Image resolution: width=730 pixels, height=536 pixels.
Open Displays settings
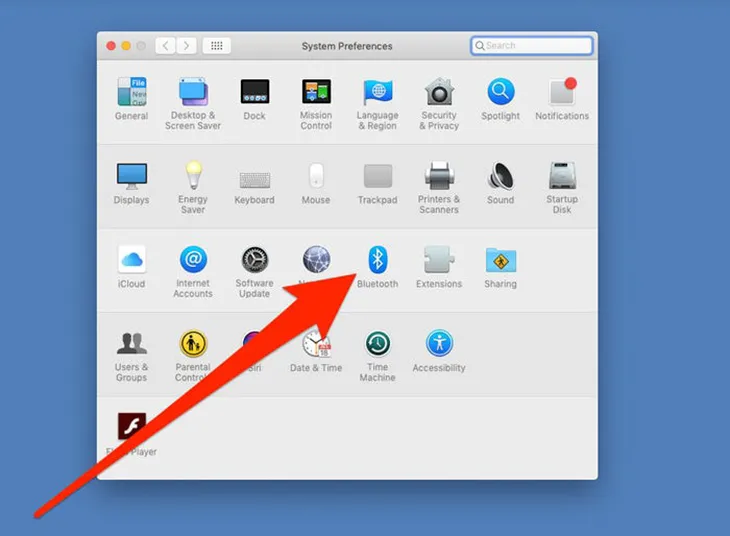pyautogui.click(x=131, y=177)
